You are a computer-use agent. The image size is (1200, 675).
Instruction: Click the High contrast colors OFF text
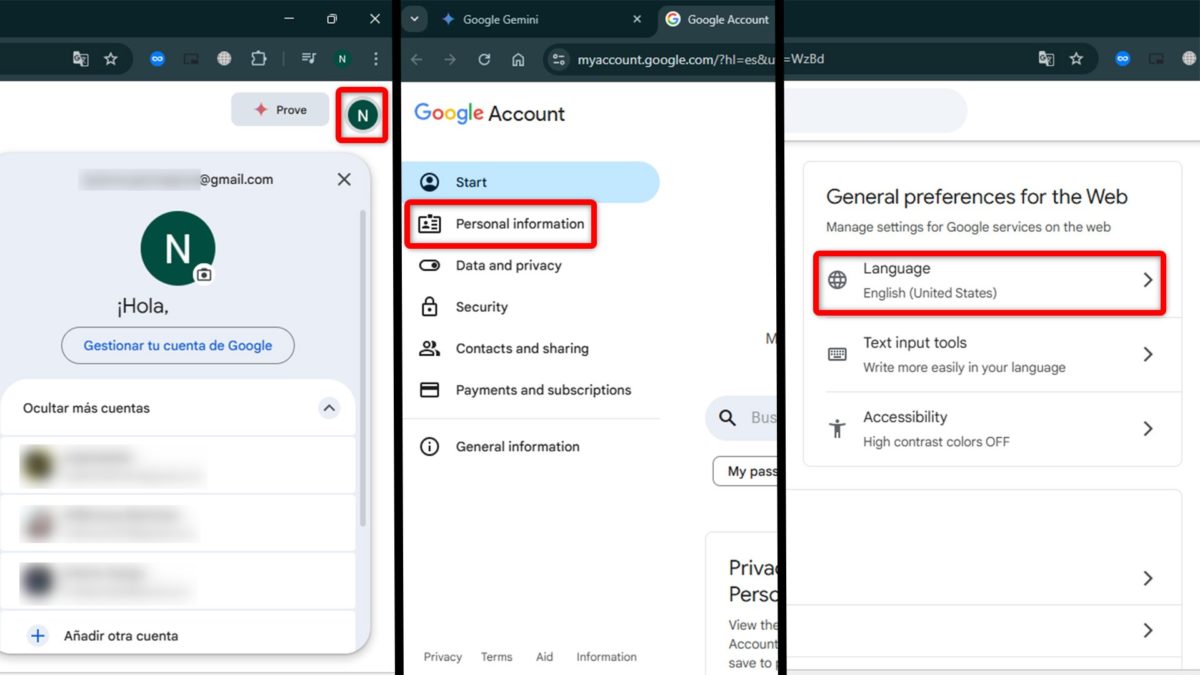point(936,442)
